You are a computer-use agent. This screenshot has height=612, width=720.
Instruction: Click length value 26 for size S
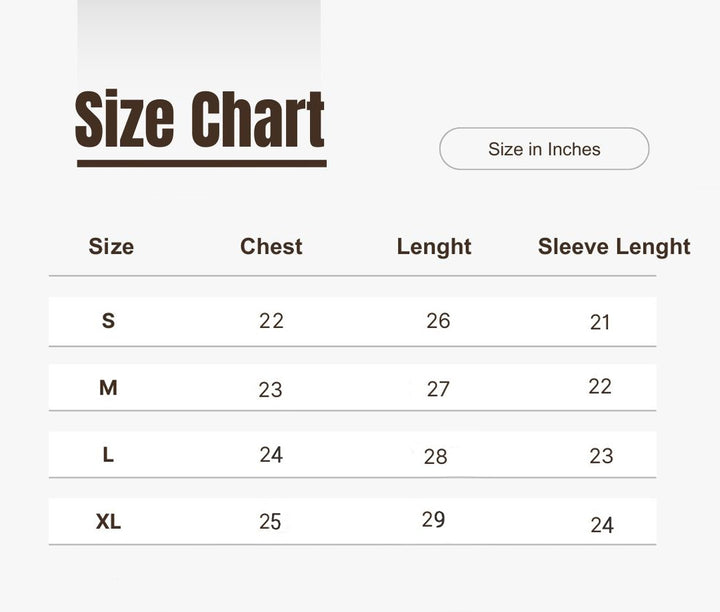pos(438,321)
